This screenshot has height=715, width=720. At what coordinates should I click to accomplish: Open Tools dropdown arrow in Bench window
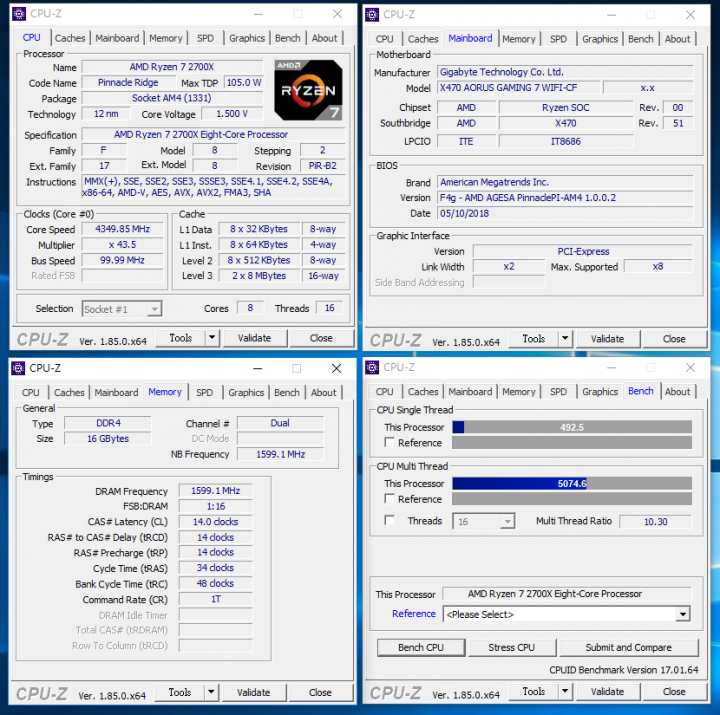point(565,691)
